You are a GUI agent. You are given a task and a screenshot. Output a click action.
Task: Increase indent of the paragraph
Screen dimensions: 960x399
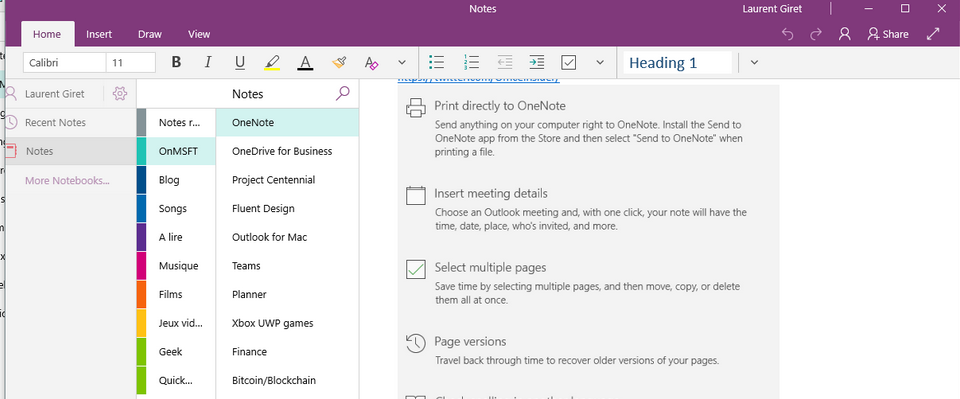coord(536,62)
